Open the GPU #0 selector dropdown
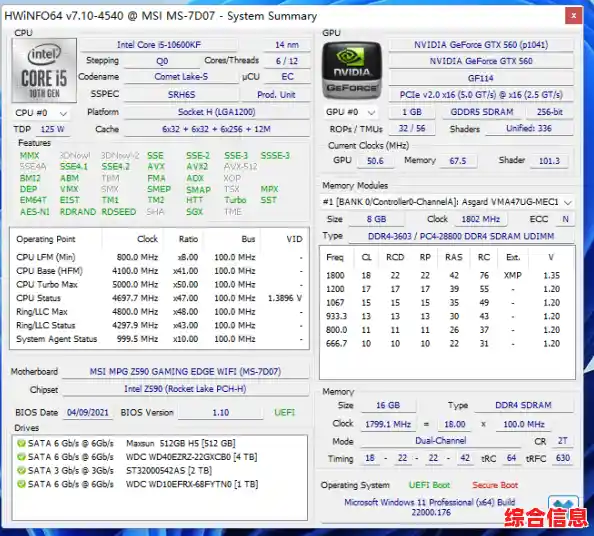The height and width of the screenshot is (536, 594). point(350,112)
